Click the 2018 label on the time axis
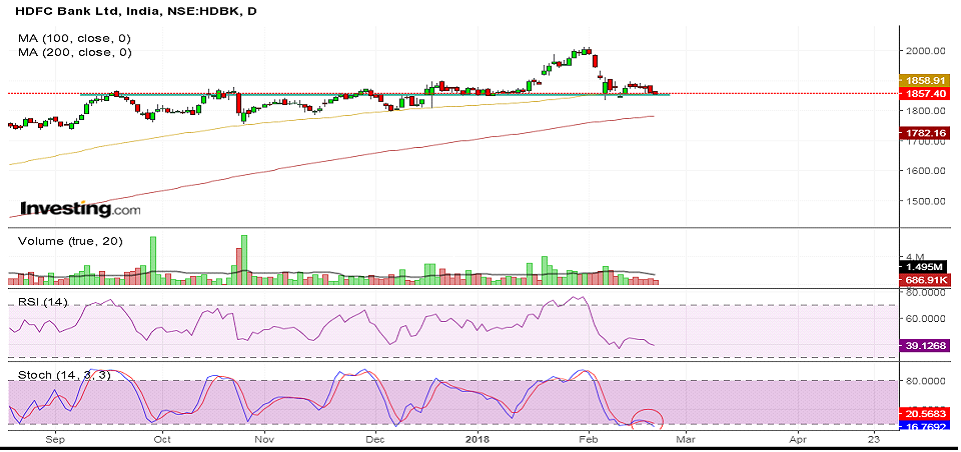 476,439
